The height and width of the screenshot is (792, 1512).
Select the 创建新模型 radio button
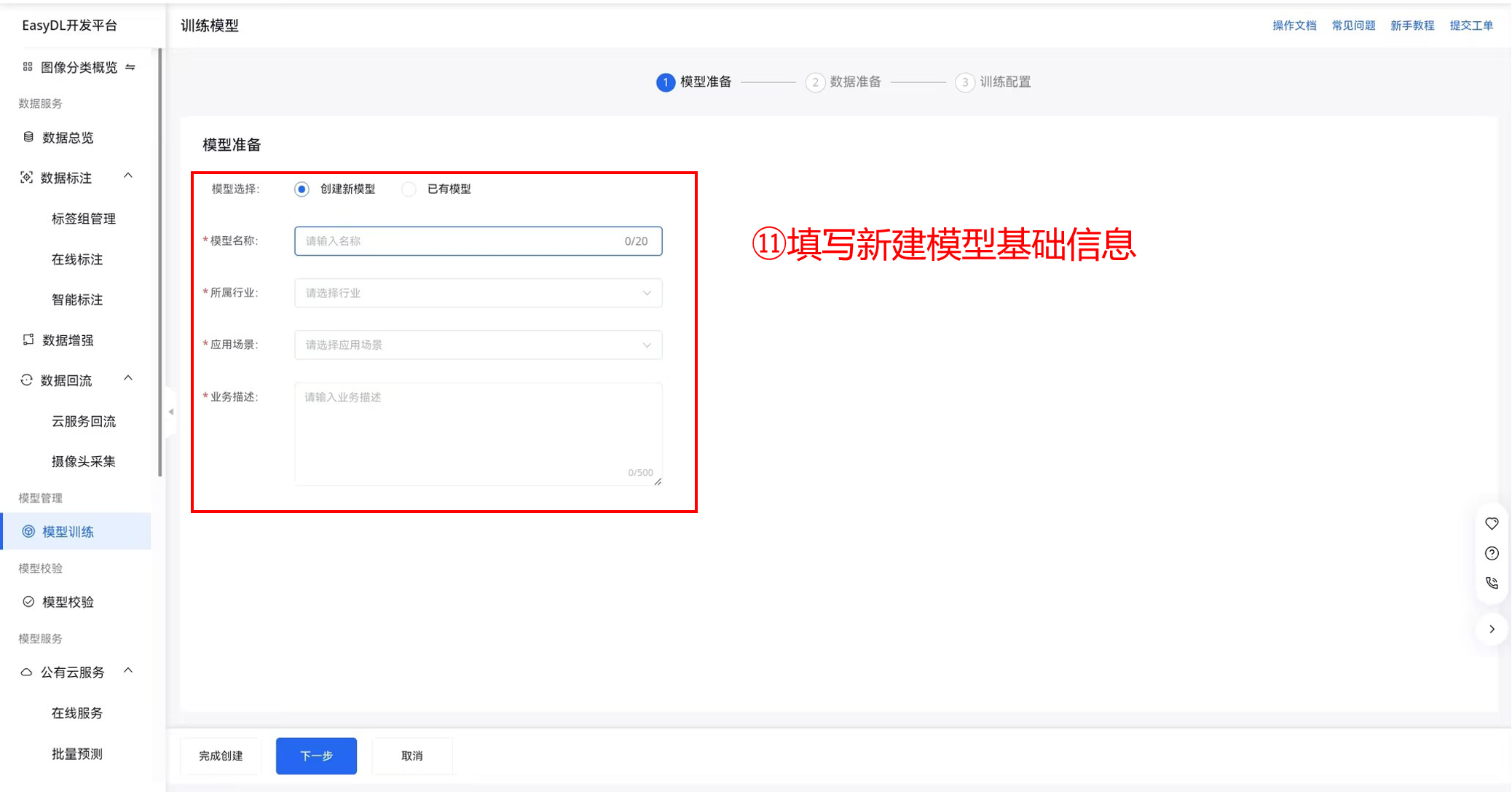pos(302,189)
